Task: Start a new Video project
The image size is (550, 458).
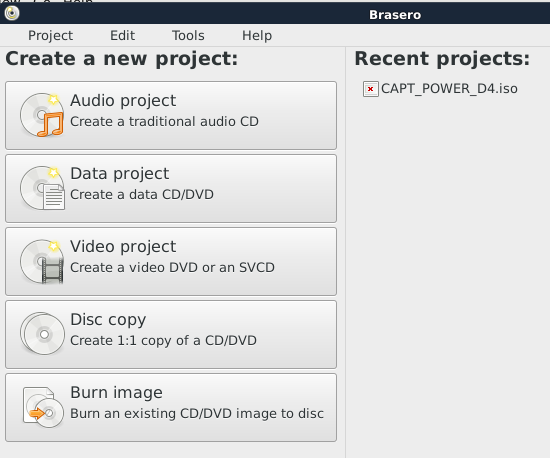Action: click(x=171, y=261)
